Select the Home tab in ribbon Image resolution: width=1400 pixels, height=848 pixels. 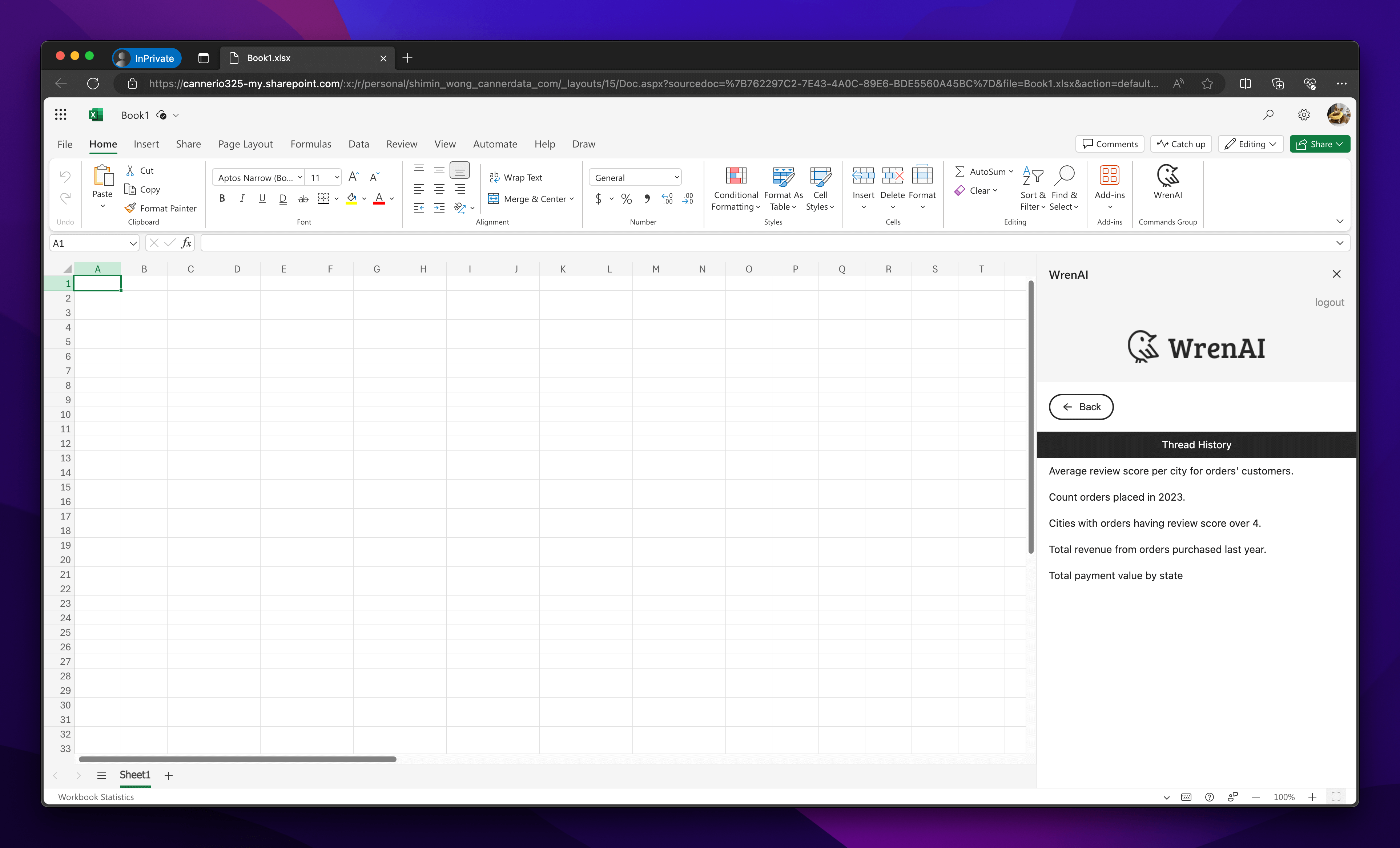click(x=102, y=144)
